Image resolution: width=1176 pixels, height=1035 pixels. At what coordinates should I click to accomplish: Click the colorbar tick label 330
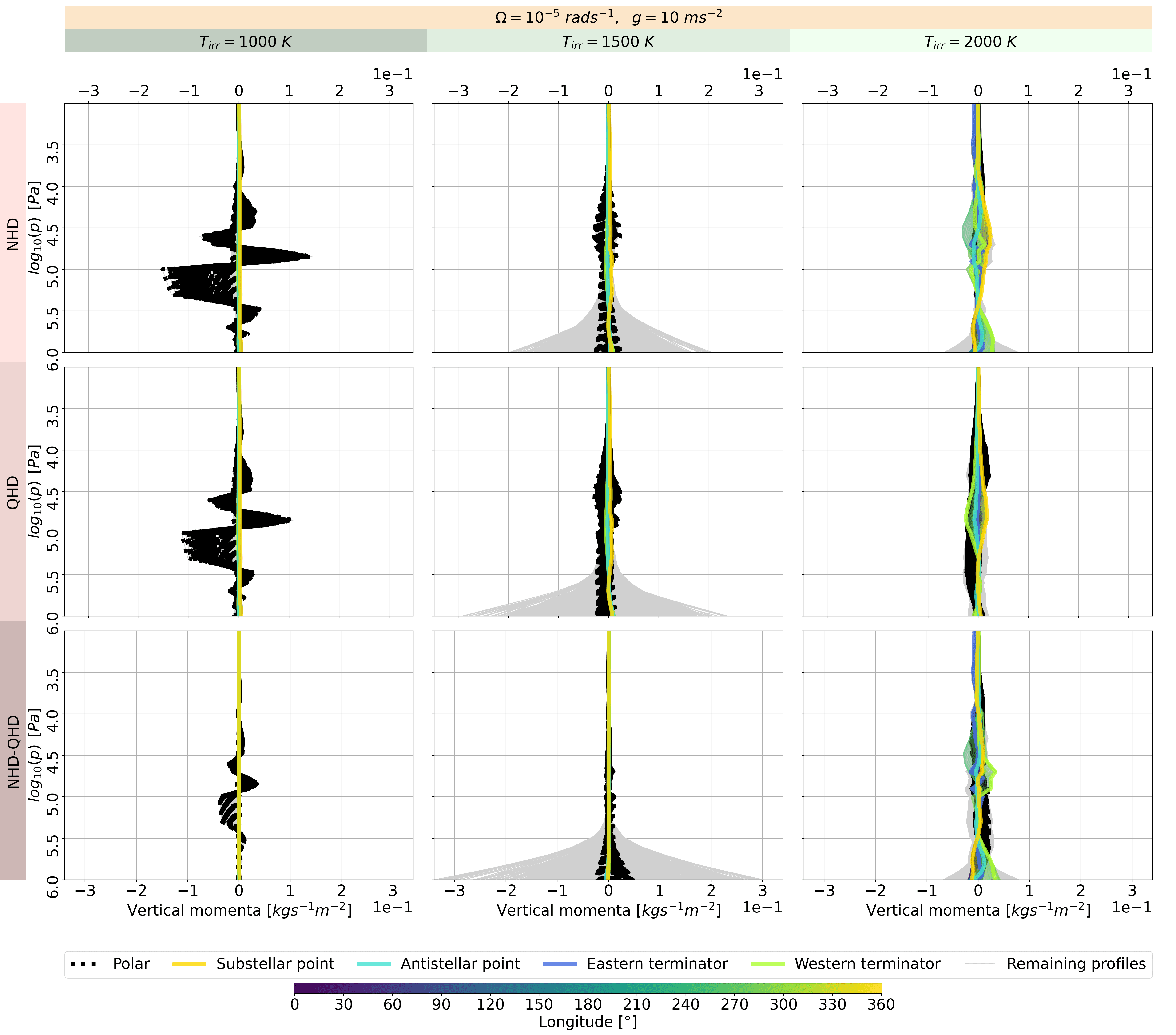[833, 1004]
